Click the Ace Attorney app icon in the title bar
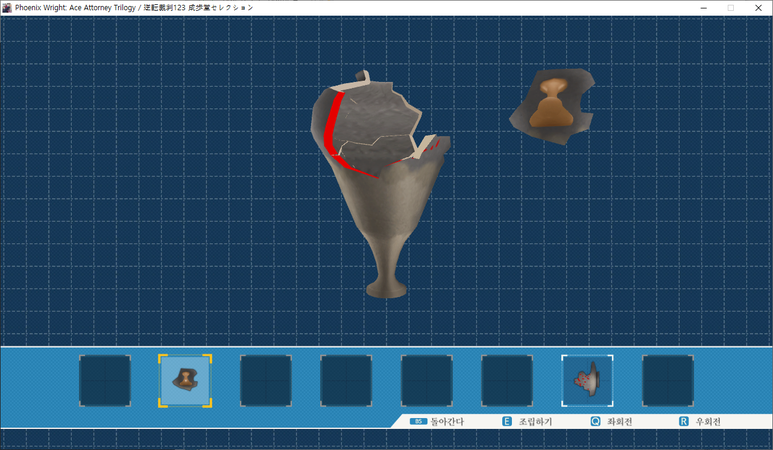The height and width of the screenshot is (450, 773). coord(7,7)
